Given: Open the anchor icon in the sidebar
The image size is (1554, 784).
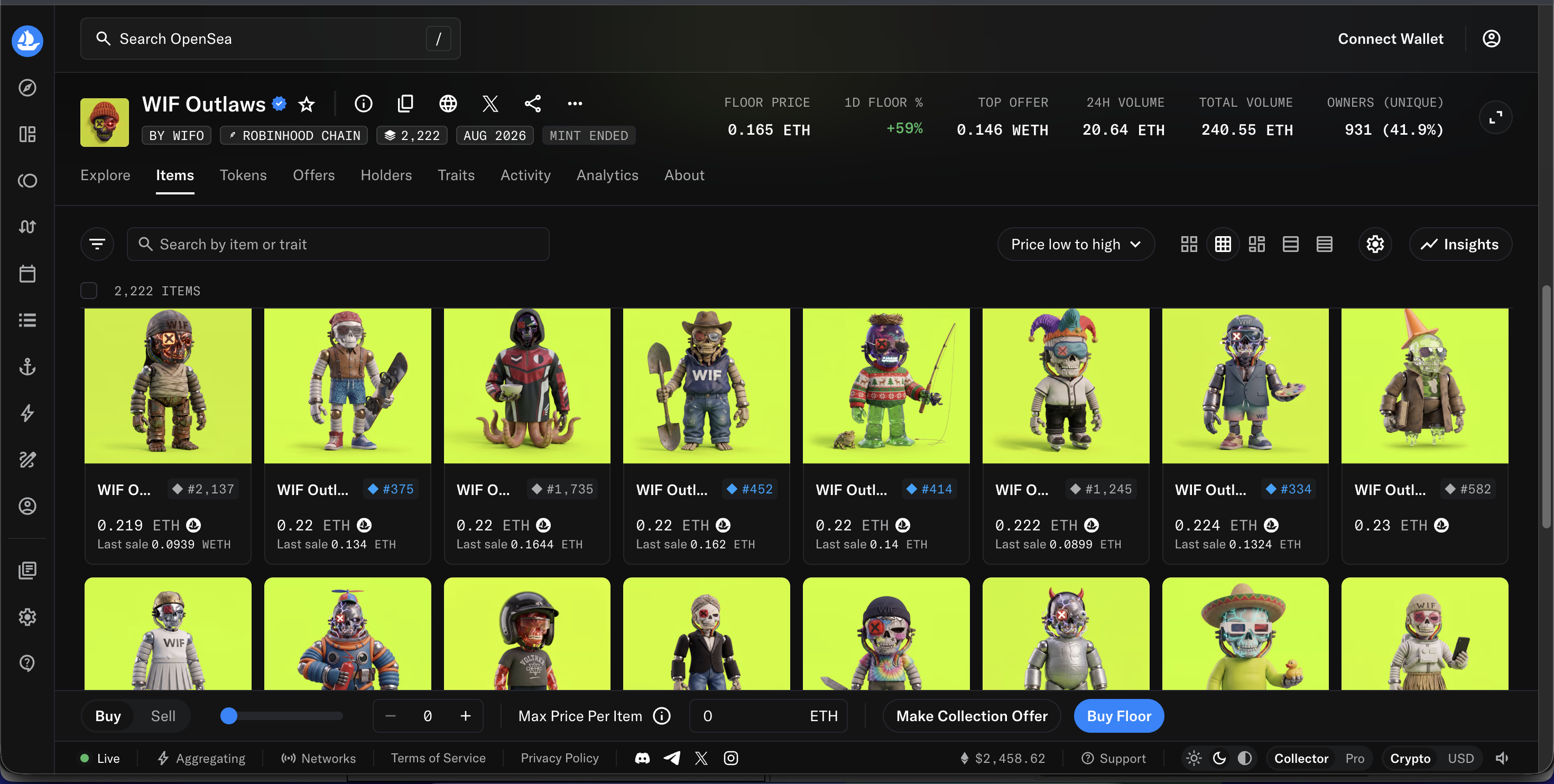Looking at the screenshot, I should [x=27, y=367].
